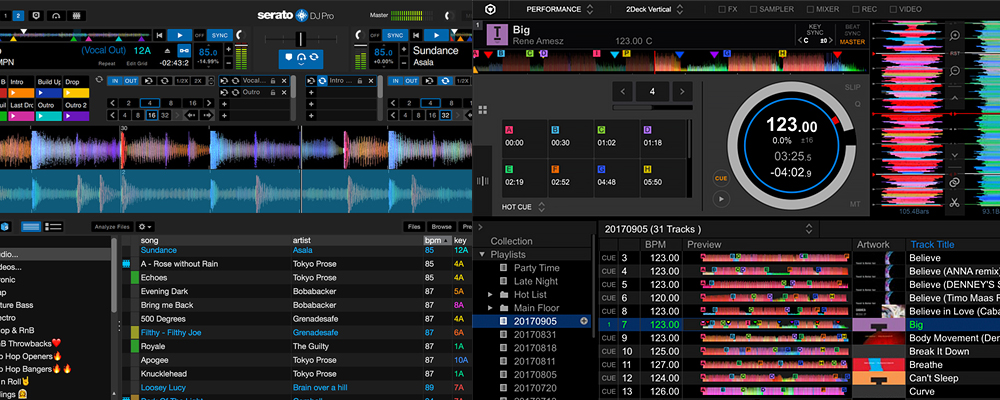Click the reloop icon next to the left deck OUT button

coord(147,81)
